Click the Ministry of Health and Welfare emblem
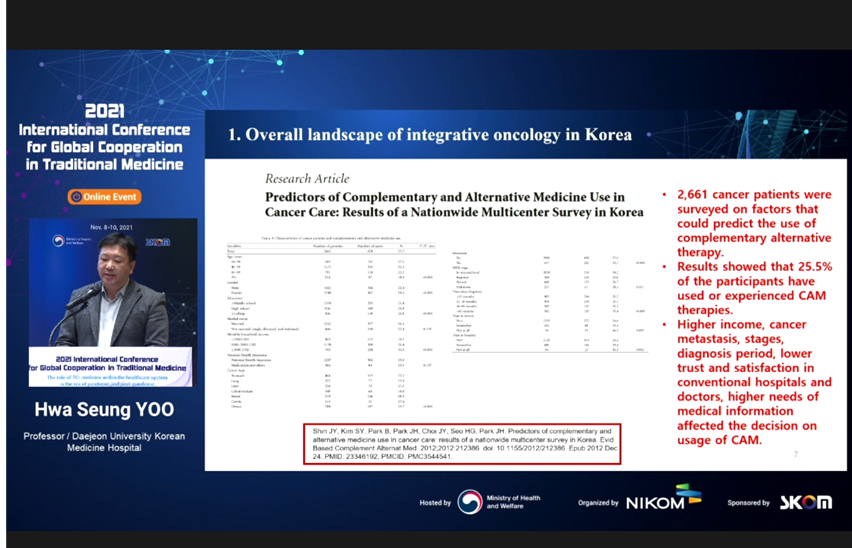Viewport: 852px width, 548px height. [x=469, y=502]
